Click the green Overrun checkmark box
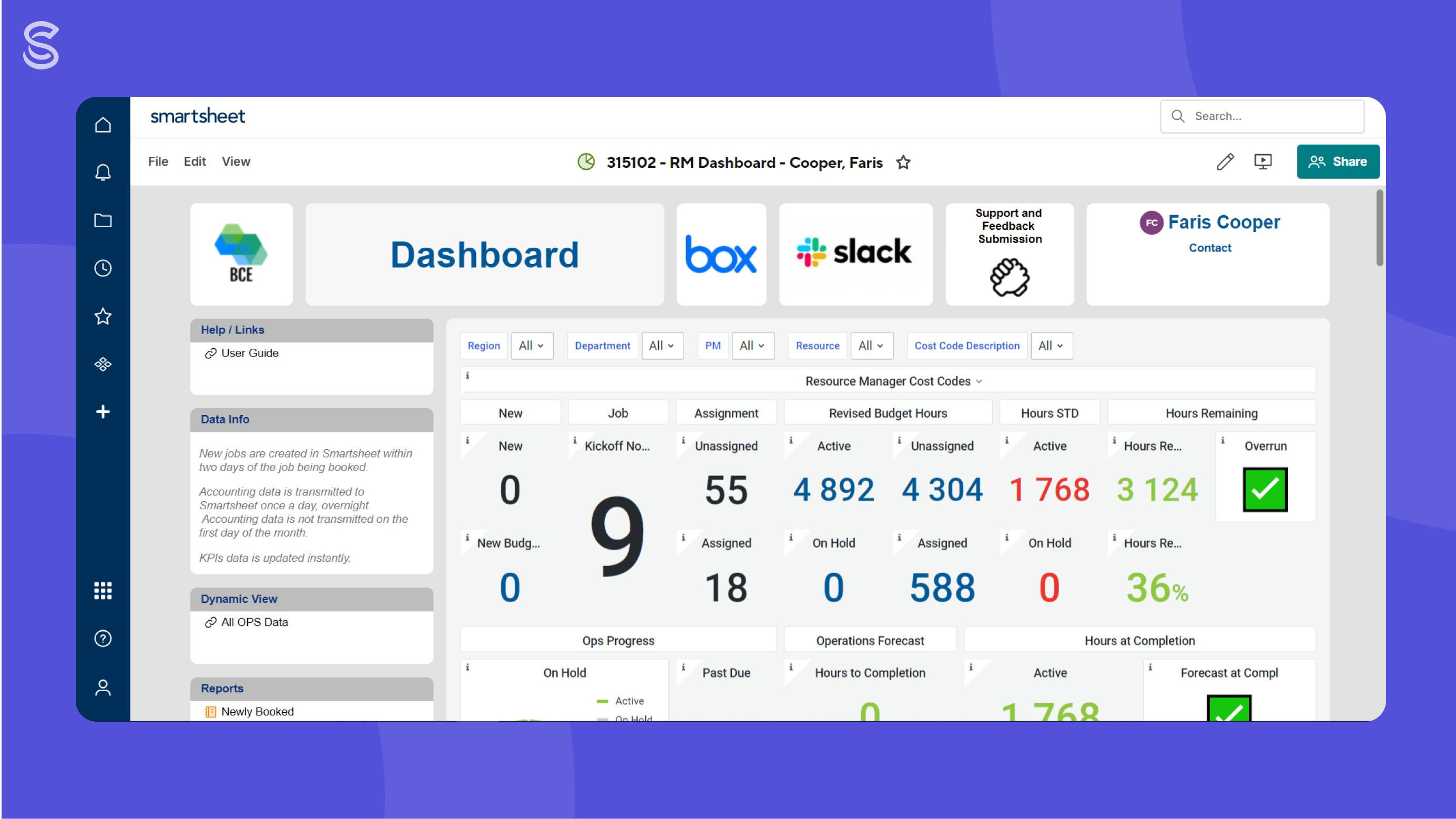The image size is (1456, 819). (1265, 489)
